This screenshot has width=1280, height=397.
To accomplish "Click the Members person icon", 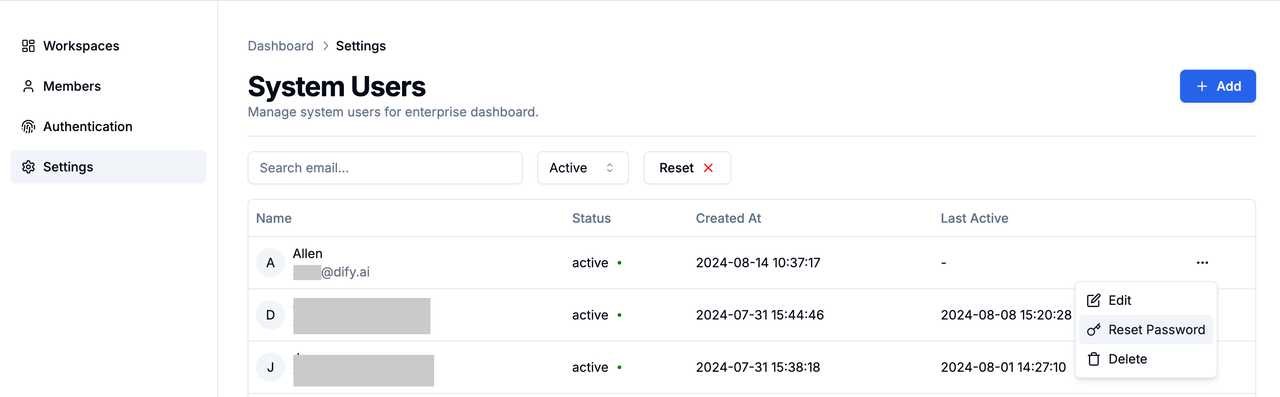I will tap(28, 86).
